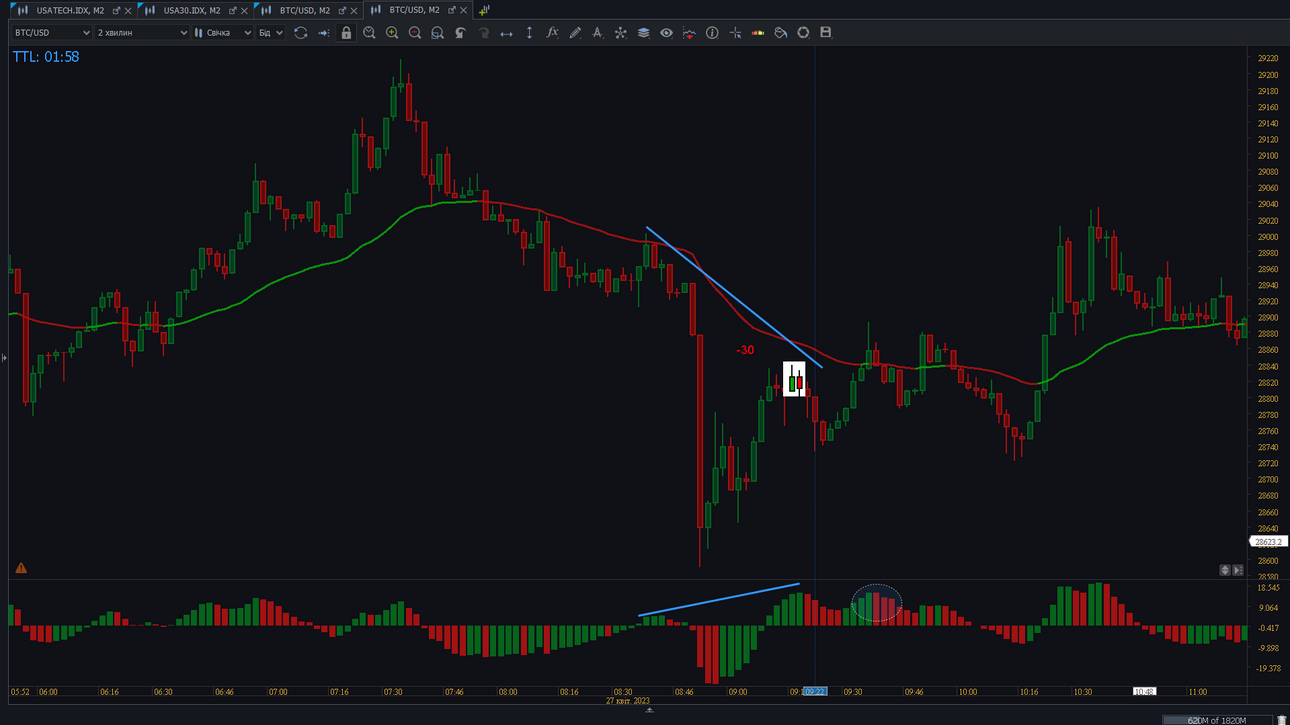Toggle the eye visibility icon
Image resolution: width=1290 pixels, height=725 pixels.
[x=666, y=33]
